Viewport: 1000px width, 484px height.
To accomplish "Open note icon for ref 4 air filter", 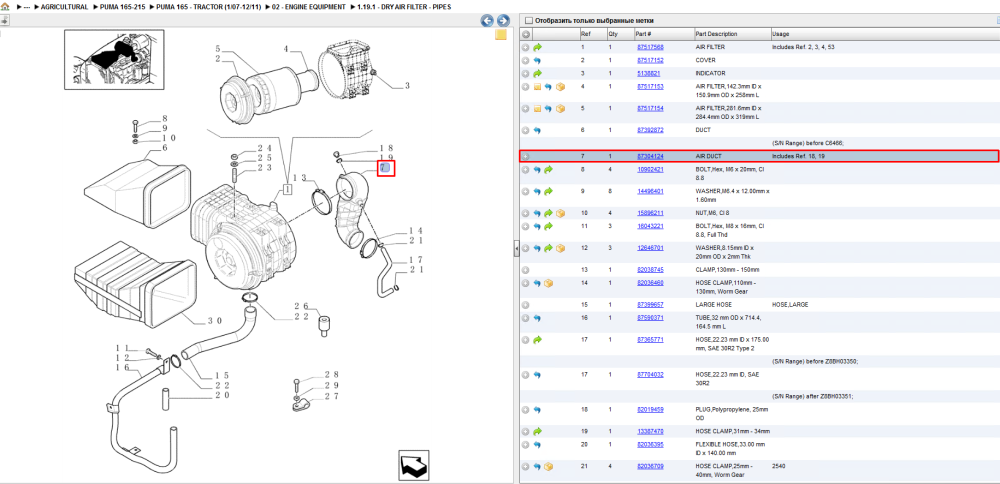I will point(537,87).
